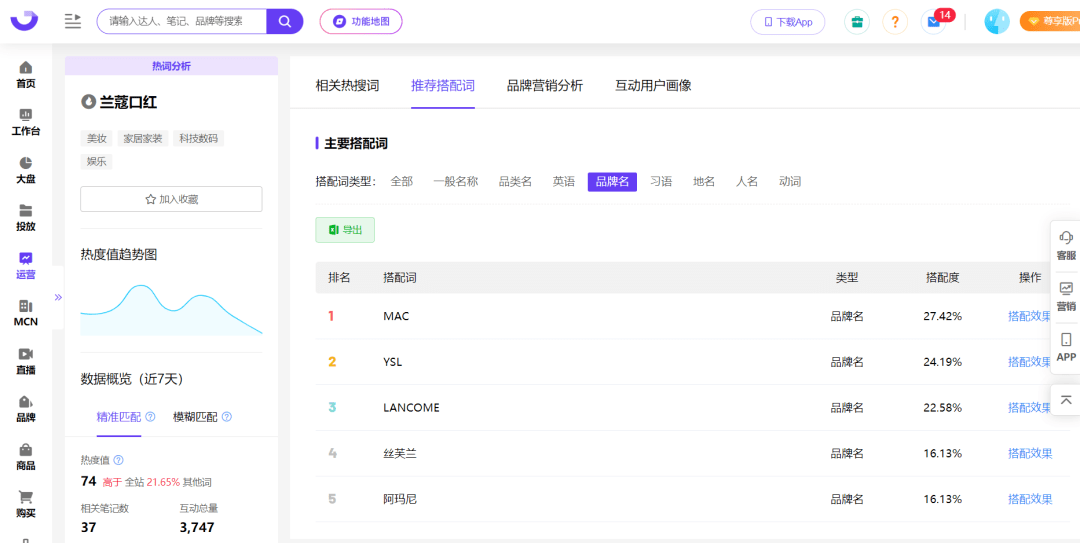Open 品牌营销分析 tab
Screen dimensions: 1080x543
(545, 85)
